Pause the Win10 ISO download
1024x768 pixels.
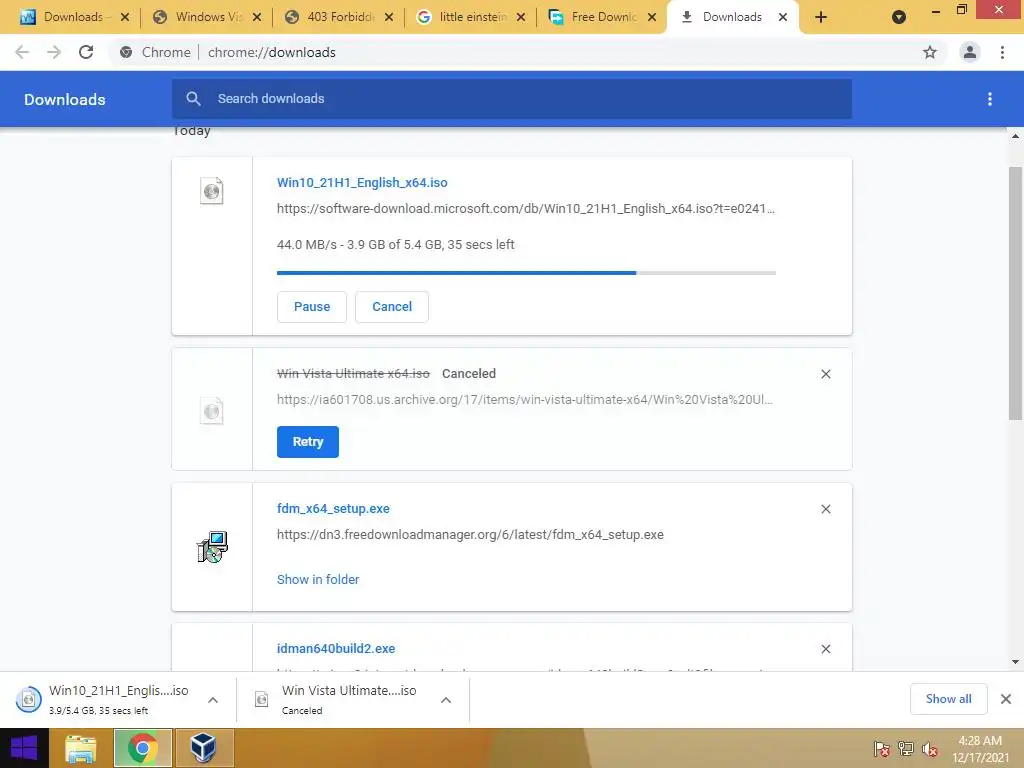click(x=312, y=307)
